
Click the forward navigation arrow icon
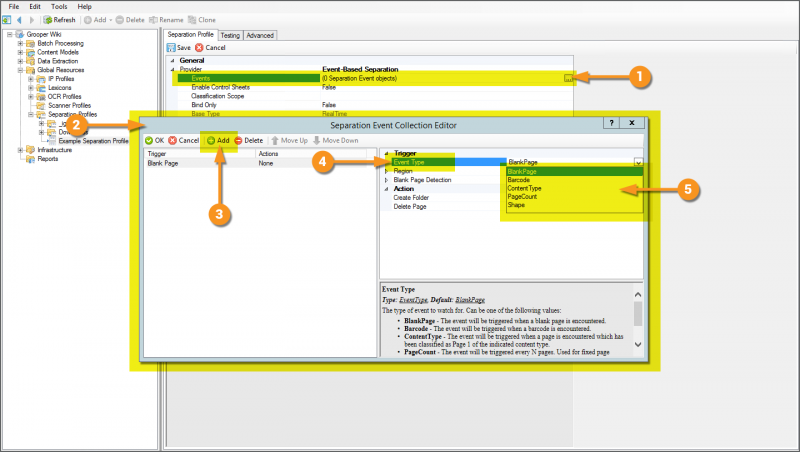[32, 20]
